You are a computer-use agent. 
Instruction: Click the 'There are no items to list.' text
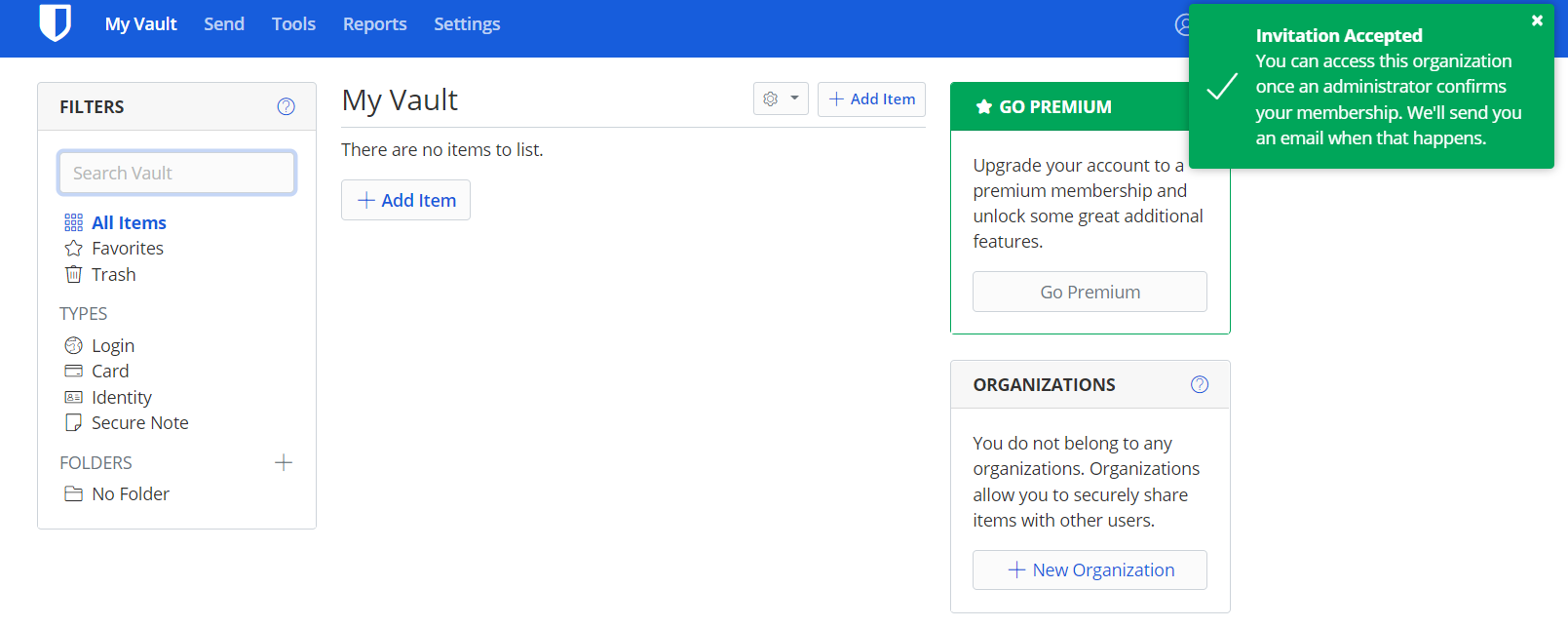point(442,149)
